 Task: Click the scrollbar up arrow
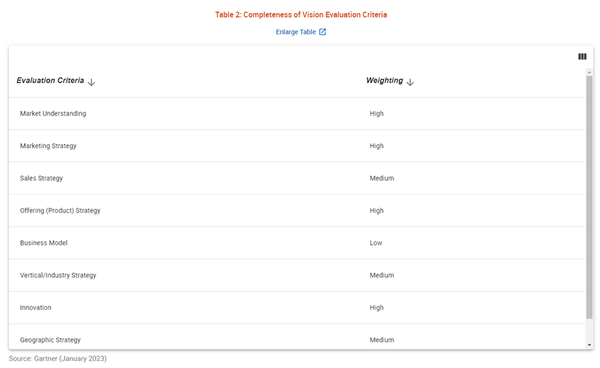click(x=589, y=72)
